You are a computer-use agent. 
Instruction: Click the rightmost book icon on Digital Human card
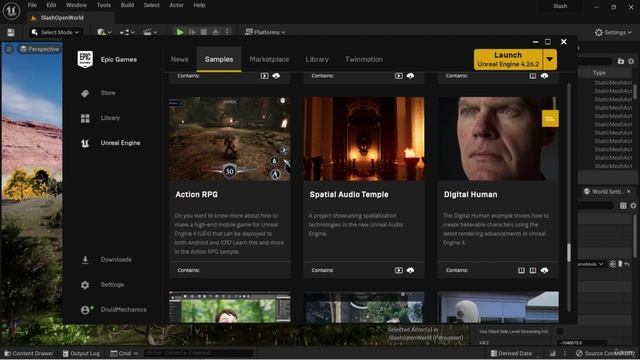click(x=533, y=270)
